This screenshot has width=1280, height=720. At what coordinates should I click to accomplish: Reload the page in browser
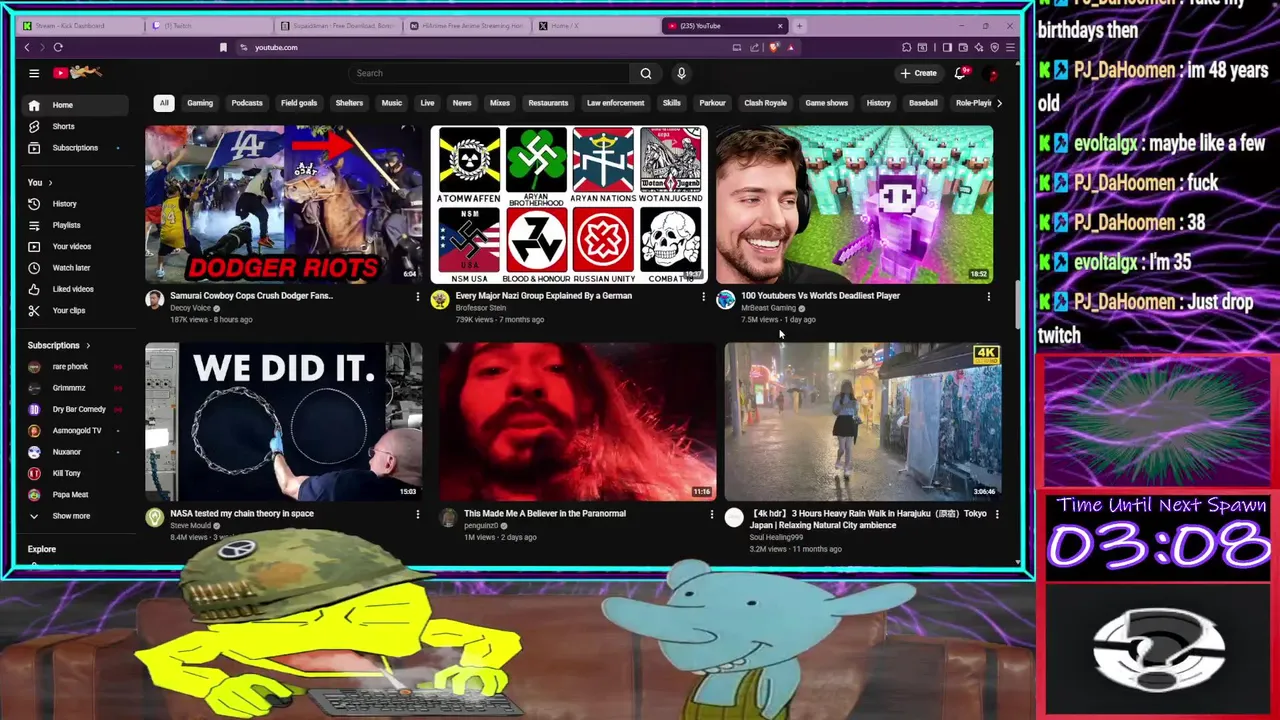coord(58,47)
